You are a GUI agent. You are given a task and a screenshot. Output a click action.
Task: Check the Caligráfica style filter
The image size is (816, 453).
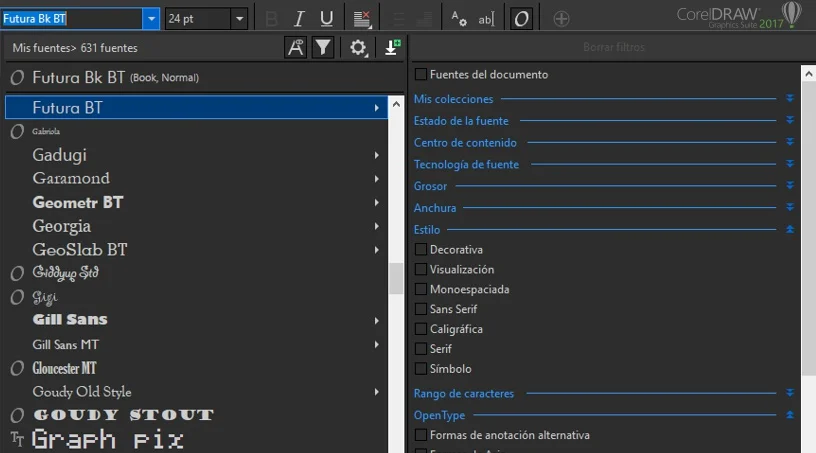[420, 329]
